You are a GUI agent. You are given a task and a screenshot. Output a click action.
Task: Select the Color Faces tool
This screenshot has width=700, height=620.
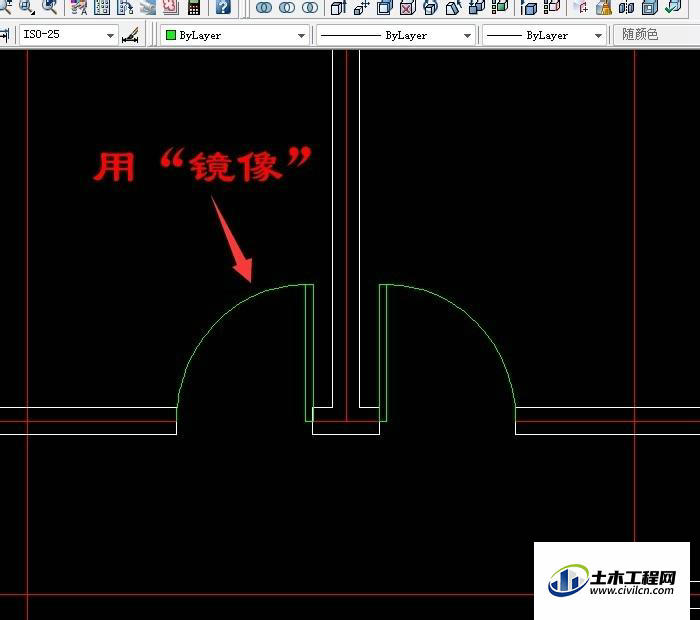[500, 7]
